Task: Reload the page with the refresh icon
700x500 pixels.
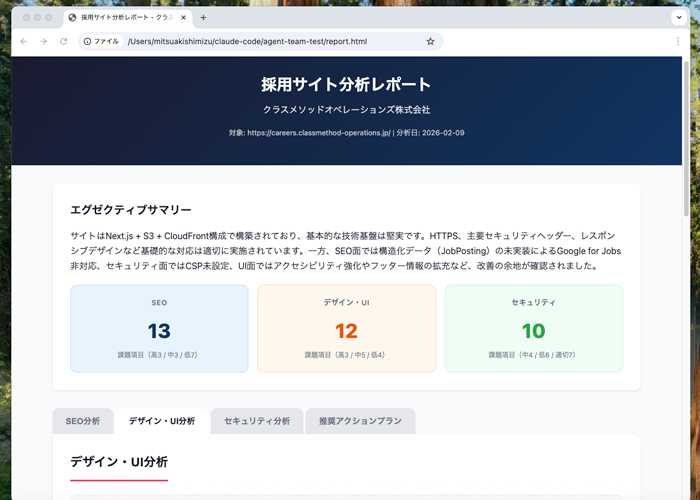Action: [63, 41]
